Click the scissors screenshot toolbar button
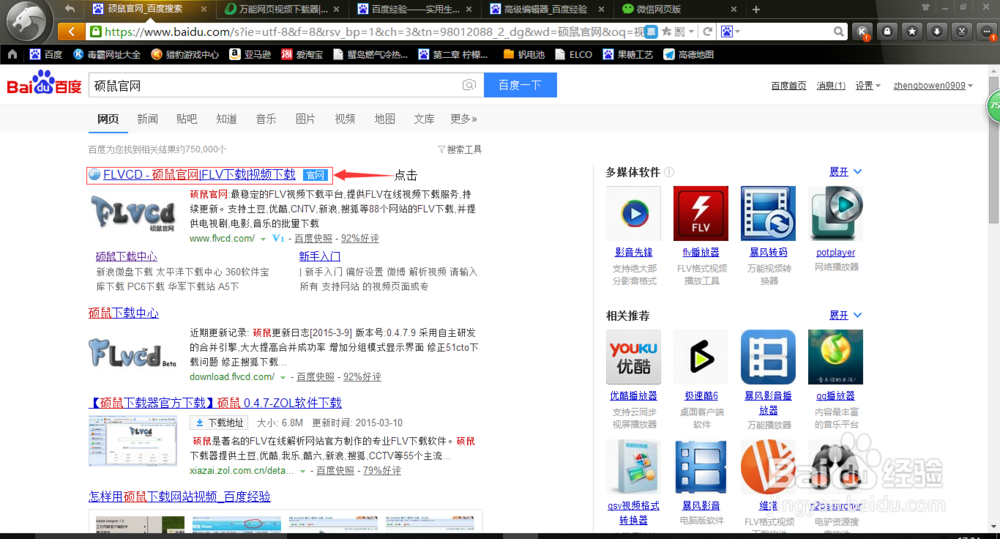This screenshot has height=539, width=1000. 962,31
